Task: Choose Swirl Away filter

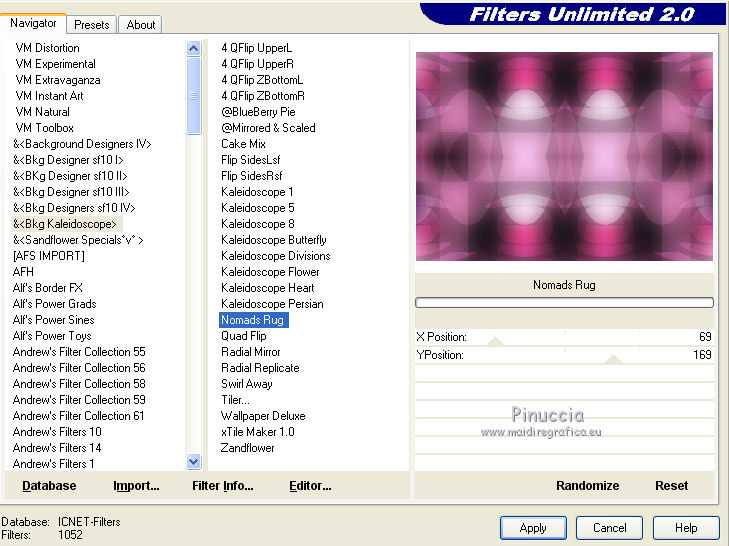Action: coord(247,384)
